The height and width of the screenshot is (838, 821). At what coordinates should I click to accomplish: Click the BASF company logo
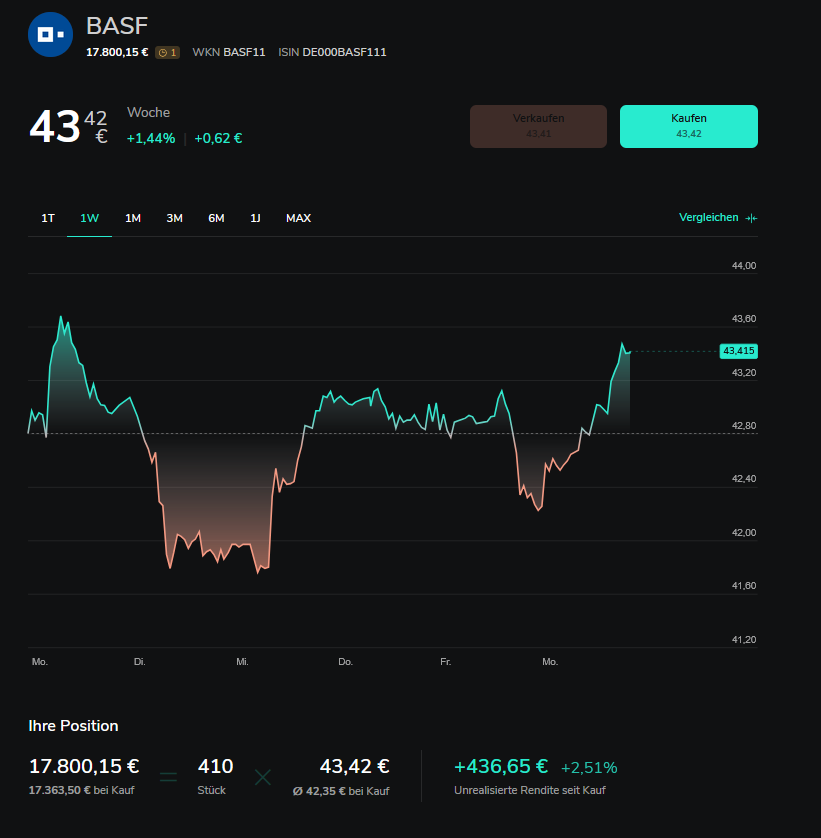(x=50, y=34)
